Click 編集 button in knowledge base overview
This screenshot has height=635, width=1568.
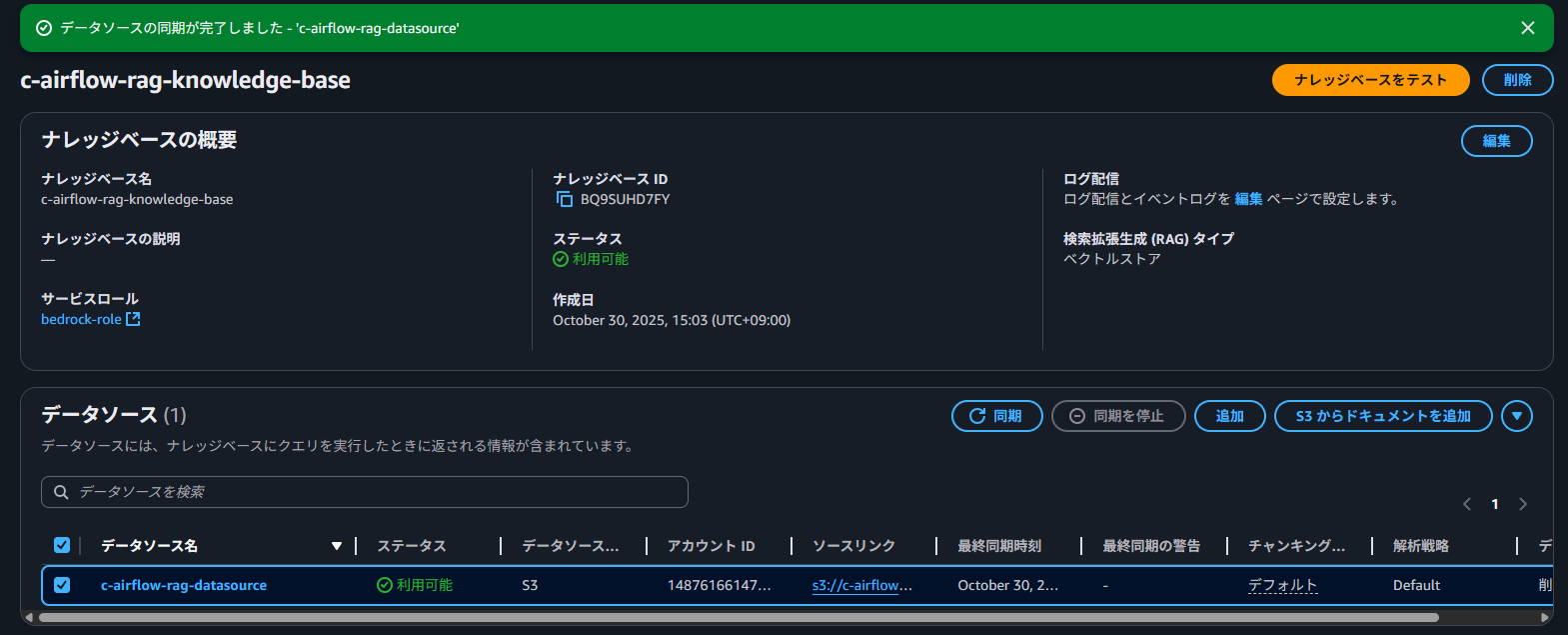(1497, 141)
